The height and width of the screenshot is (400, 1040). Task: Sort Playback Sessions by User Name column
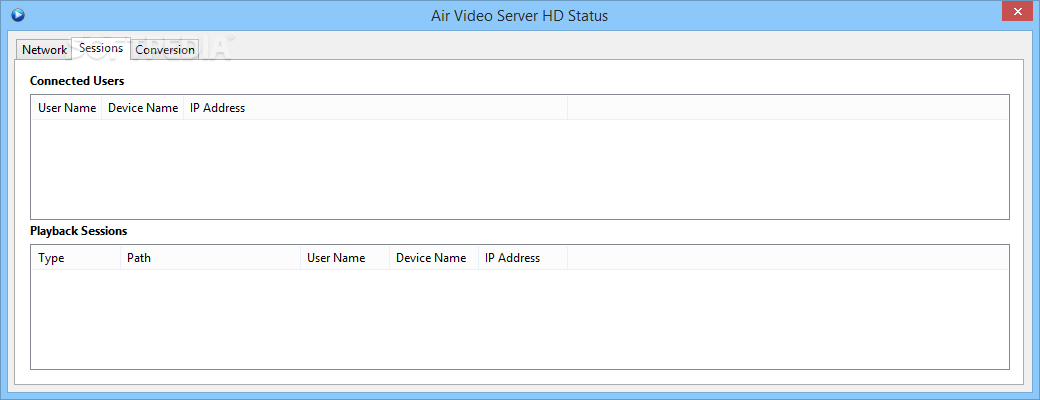click(x=345, y=258)
